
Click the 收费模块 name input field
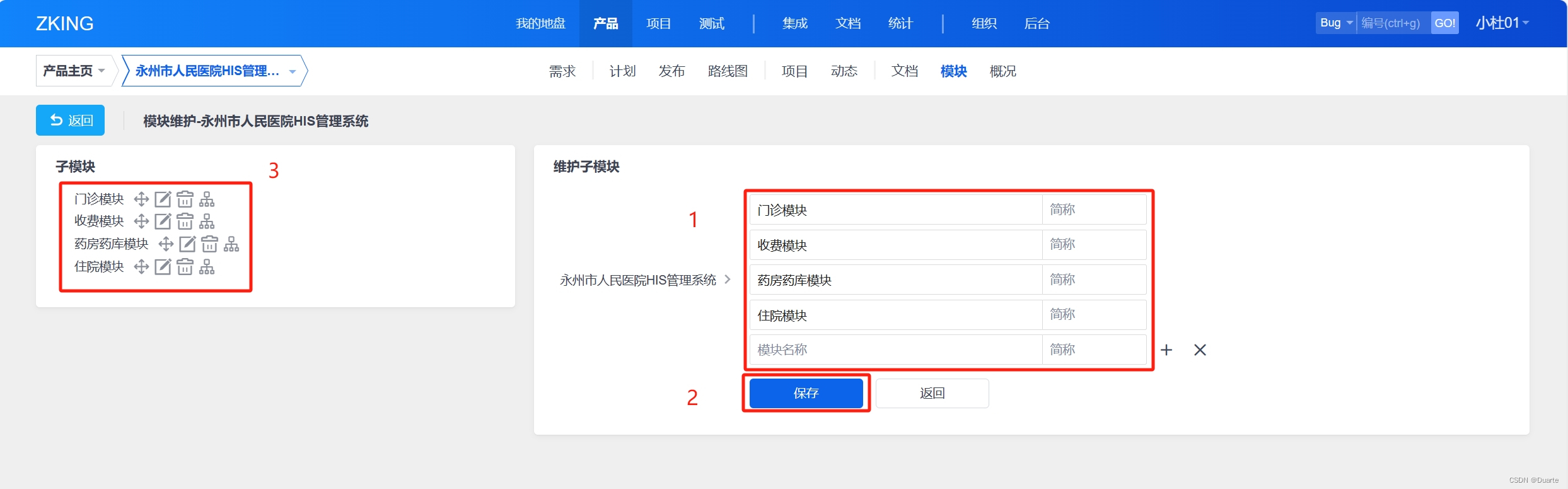pyautogui.click(x=895, y=245)
